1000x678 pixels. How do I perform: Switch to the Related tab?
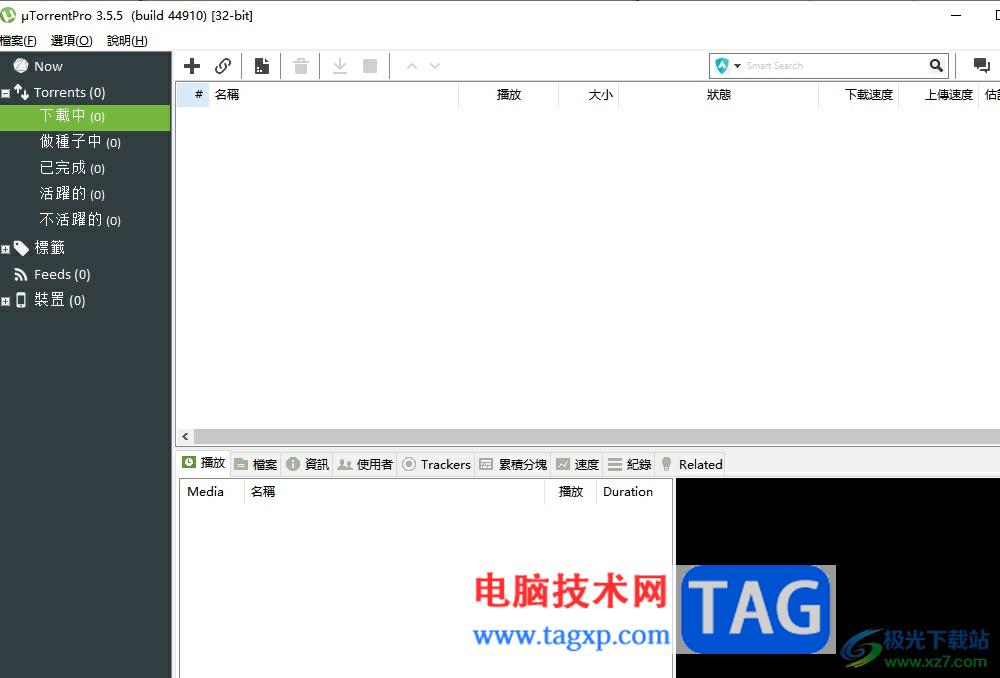click(x=691, y=464)
